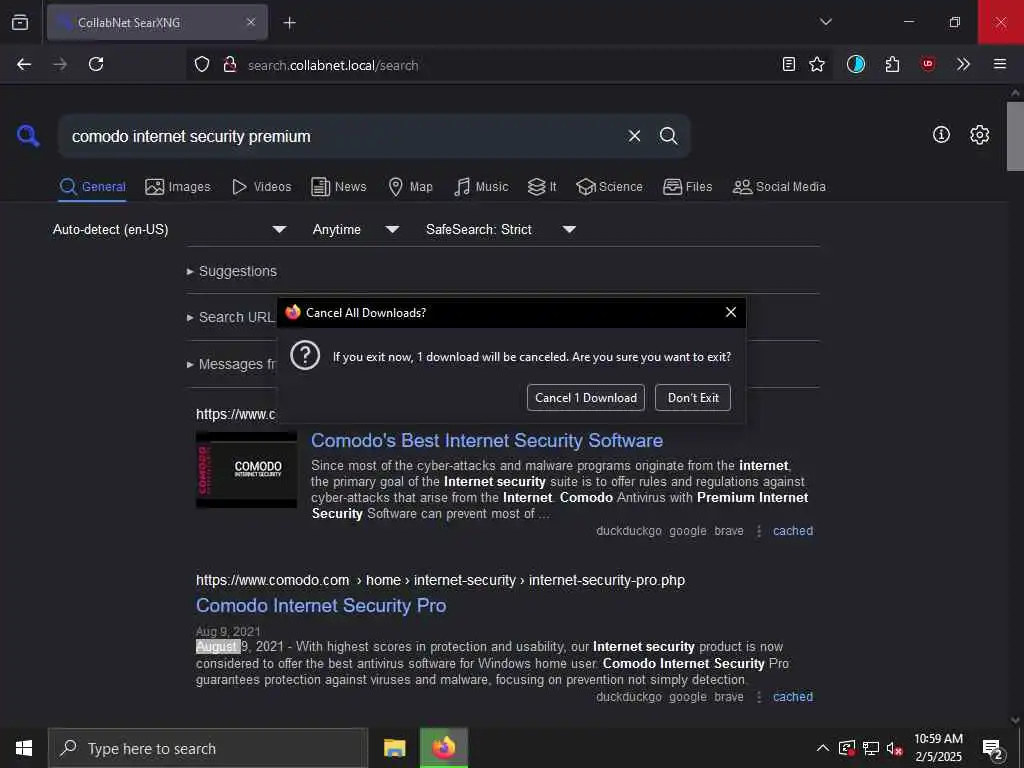
Task: Open the Anytime time range dropdown
Action: click(355, 229)
